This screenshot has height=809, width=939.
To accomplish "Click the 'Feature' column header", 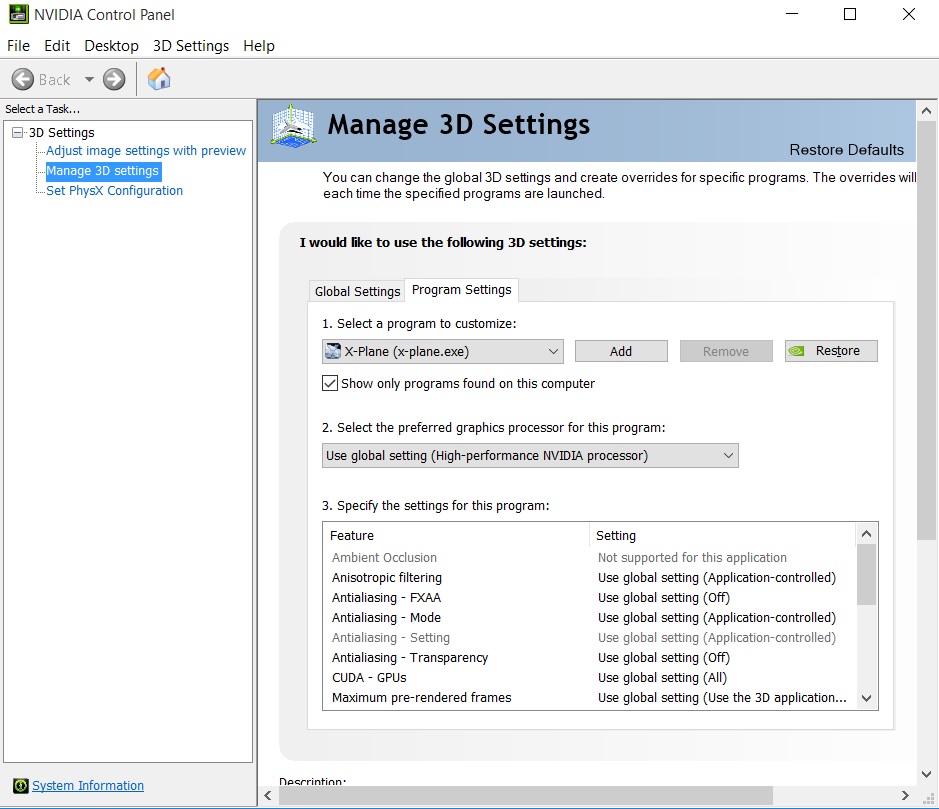I will tap(456, 535).
